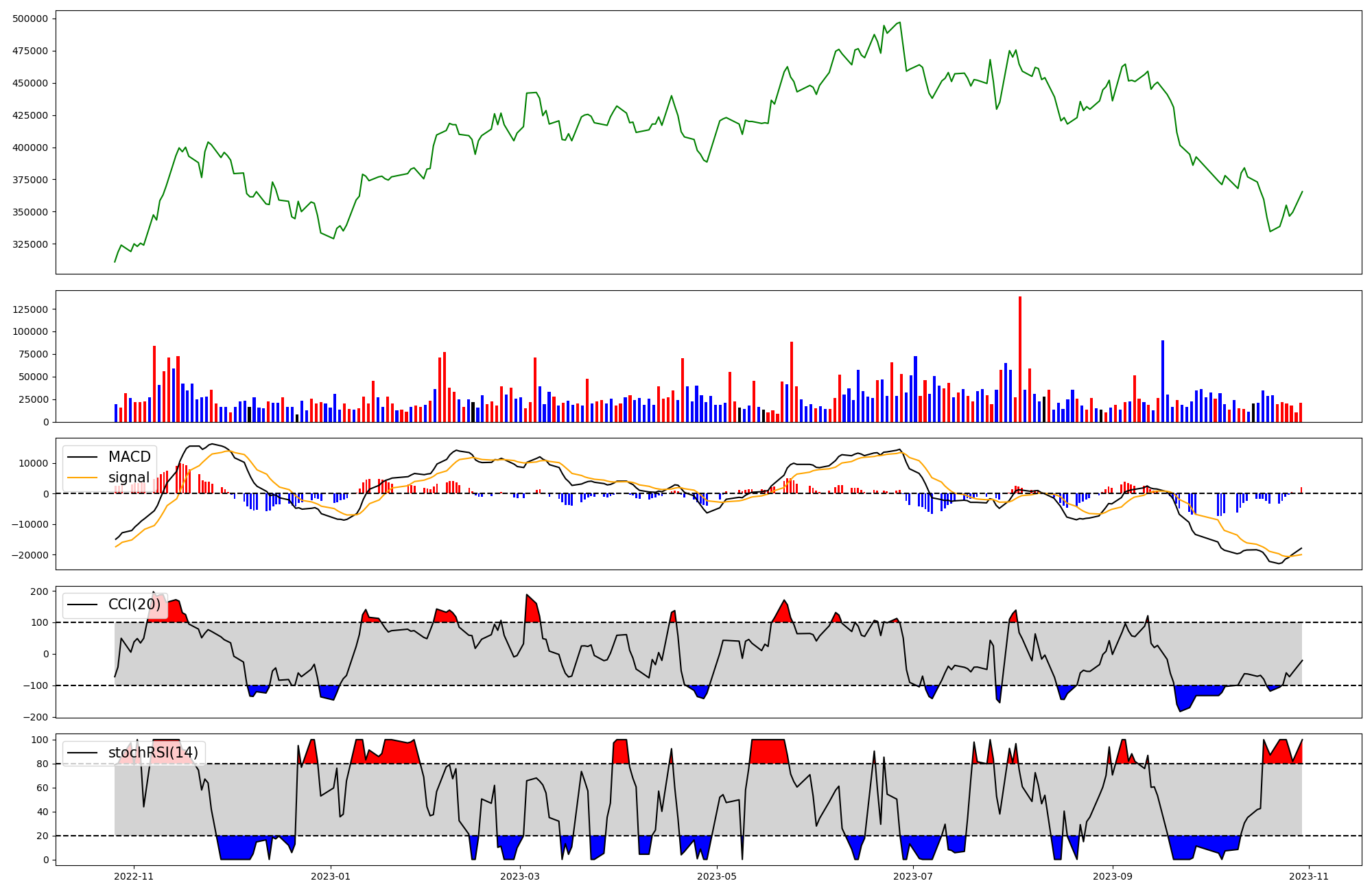Select the signal legend text

click(x=129, y=478)
